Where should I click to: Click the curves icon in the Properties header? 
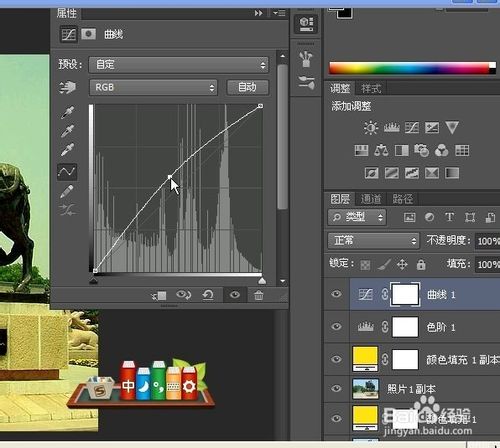coord(69,34)
